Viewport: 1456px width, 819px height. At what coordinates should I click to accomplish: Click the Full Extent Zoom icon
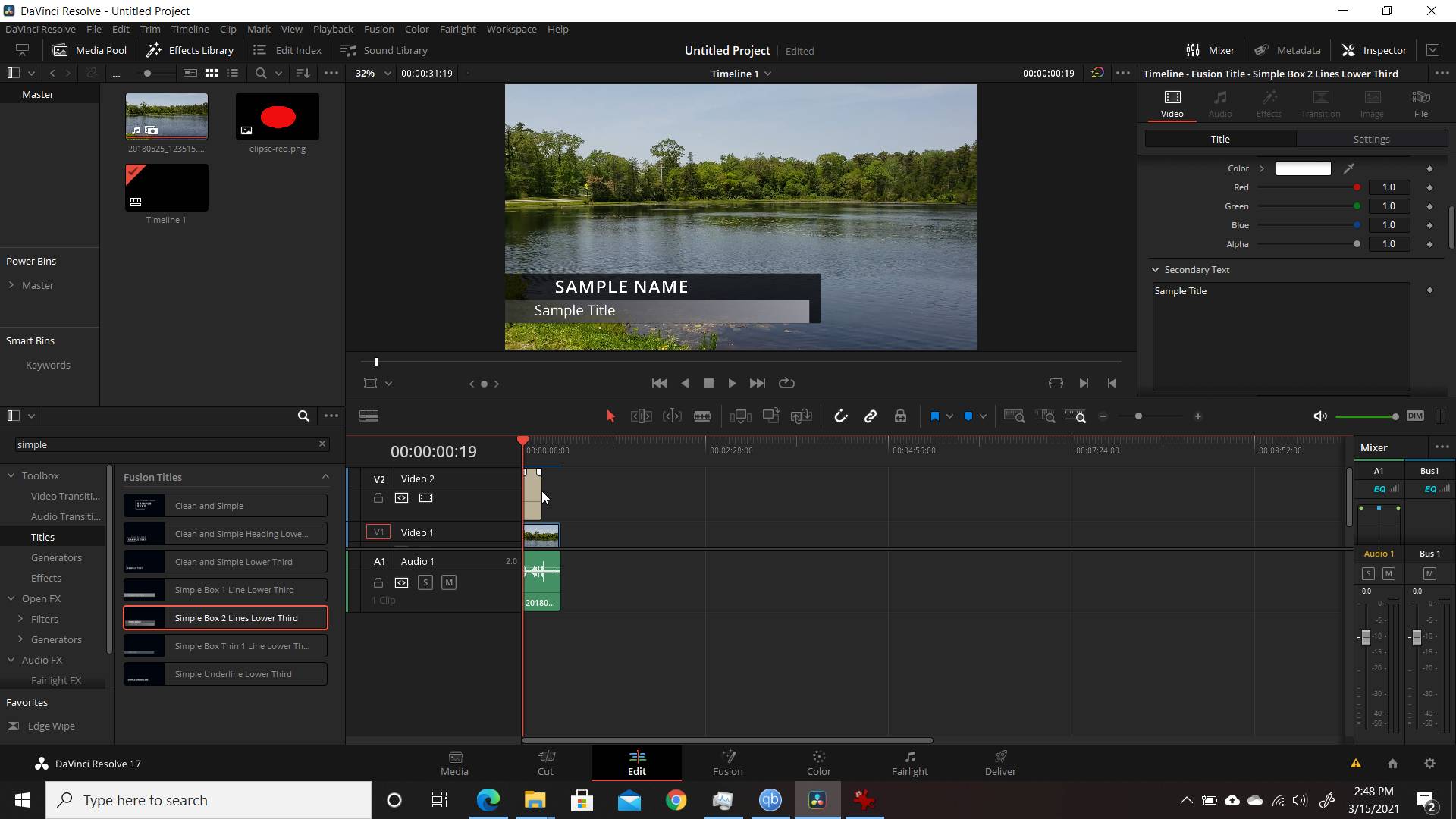pos(1014,416)
